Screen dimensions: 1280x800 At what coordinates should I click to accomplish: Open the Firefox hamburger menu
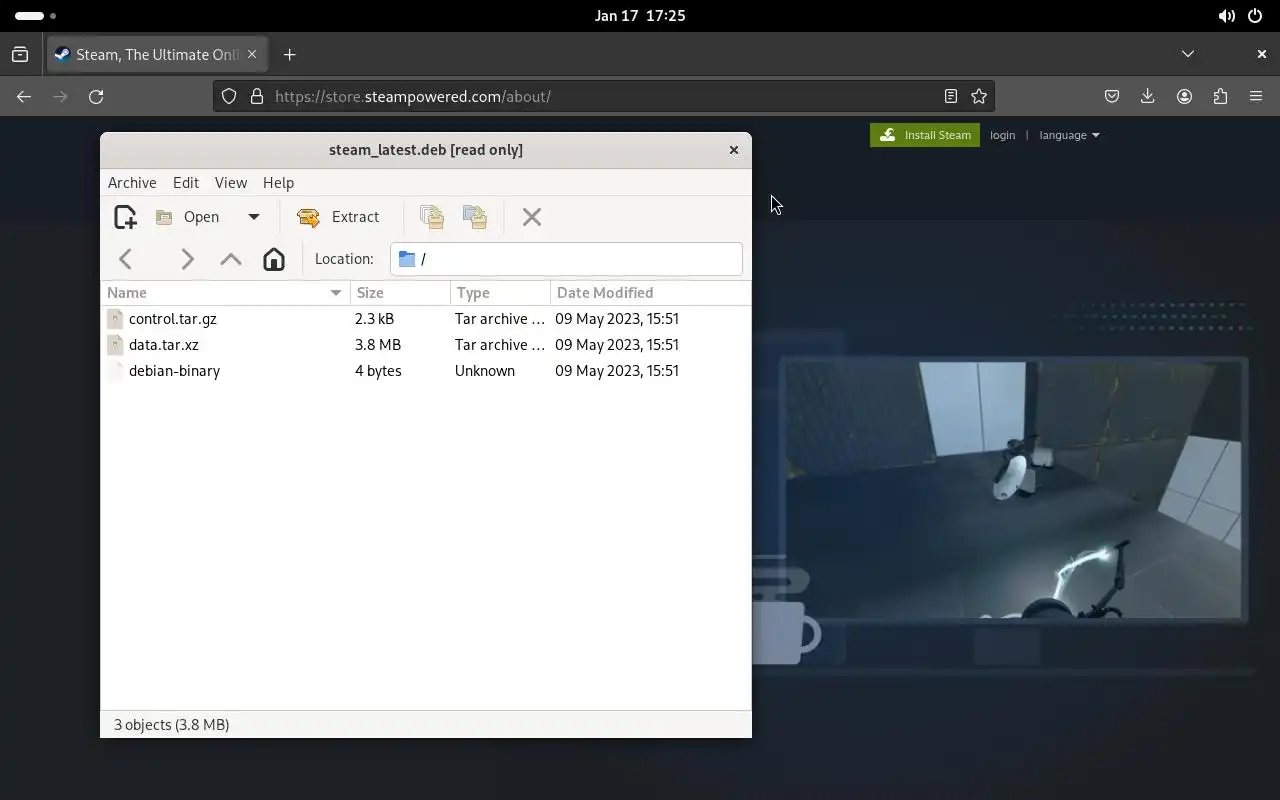coord(1256,97)
